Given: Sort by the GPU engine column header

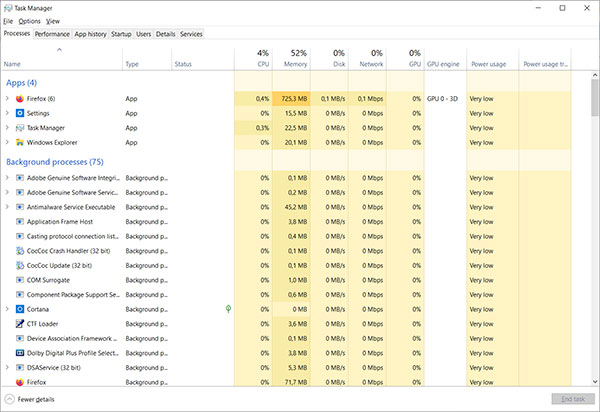Looking at the screenshot, I should pyautogui.click(x=445, y=59).
